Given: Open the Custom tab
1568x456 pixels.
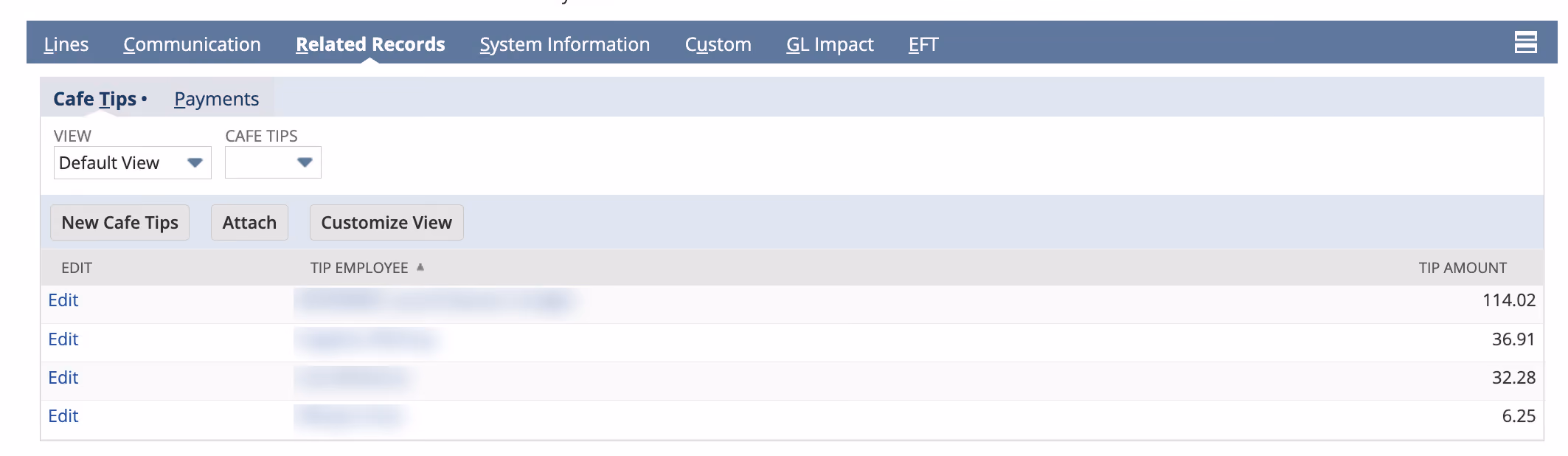Looking at the screenshot, I should [x=718, y=44].
